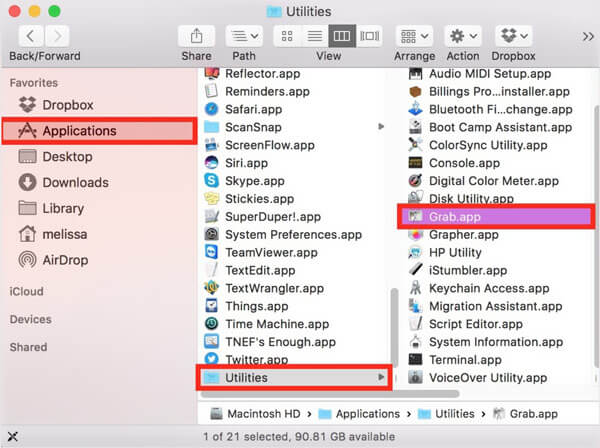Click the Time Machine.app icon

pos(212,324)
